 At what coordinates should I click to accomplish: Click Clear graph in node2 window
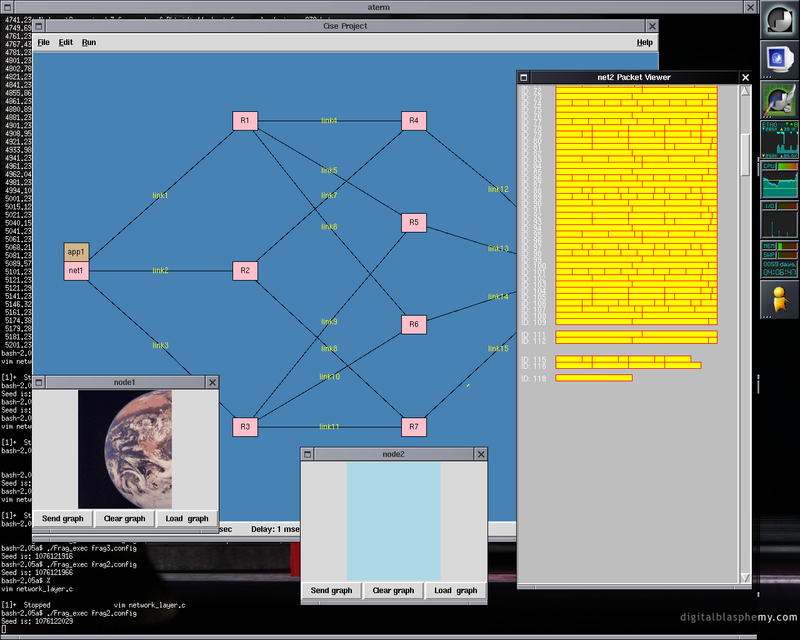(393, 590)
